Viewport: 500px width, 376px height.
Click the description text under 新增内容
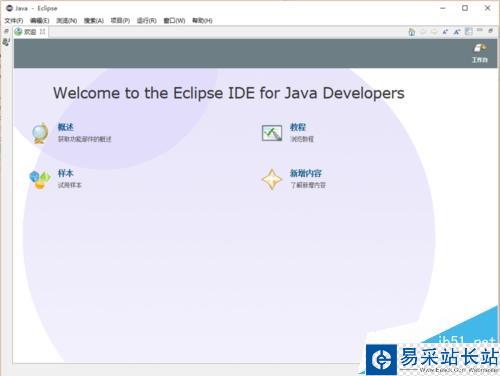tap(308, 185)
